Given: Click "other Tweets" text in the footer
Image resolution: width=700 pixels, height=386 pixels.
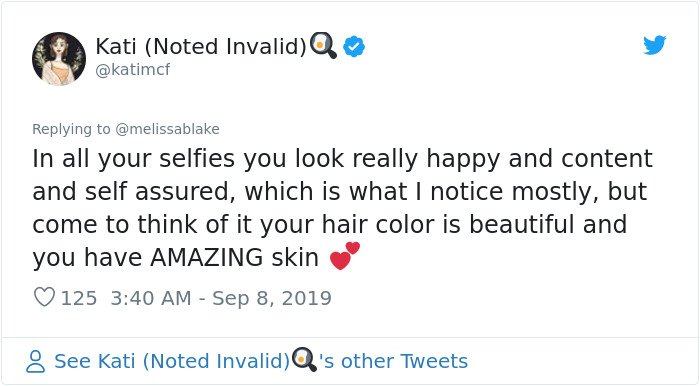Looking at the screenshot, I should [404, 361].
